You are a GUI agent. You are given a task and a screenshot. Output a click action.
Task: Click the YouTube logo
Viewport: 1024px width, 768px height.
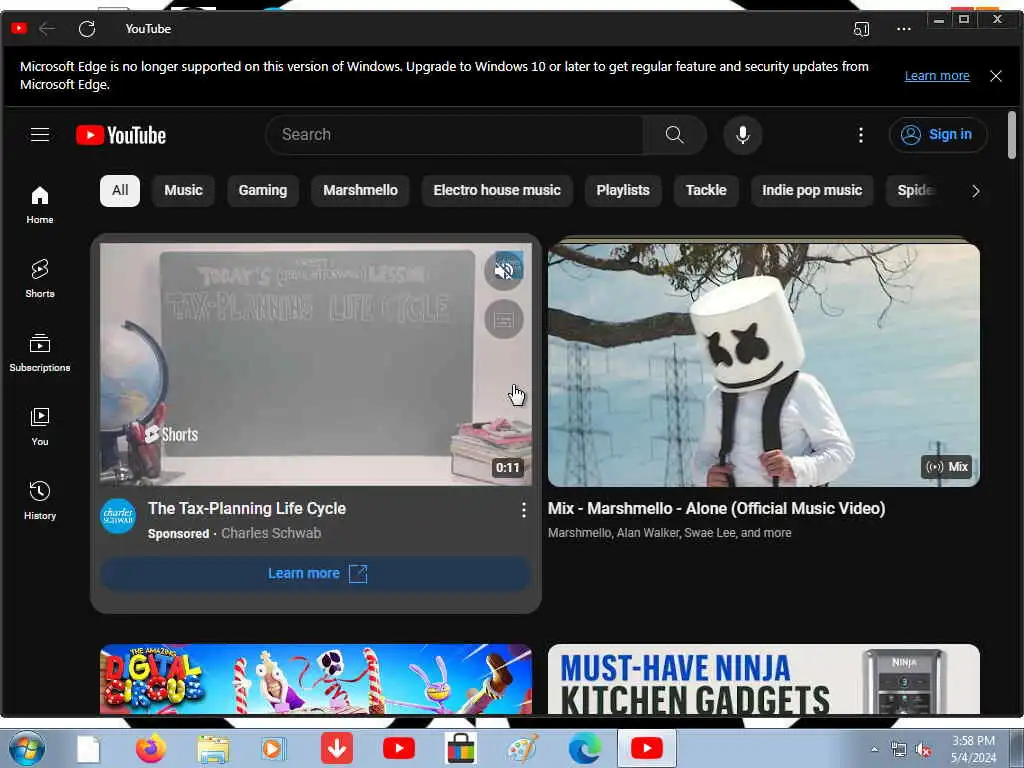point(121,135)
